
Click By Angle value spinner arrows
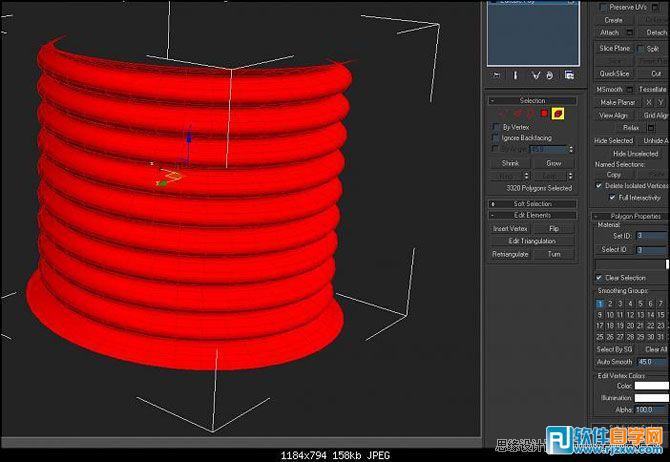571,149
